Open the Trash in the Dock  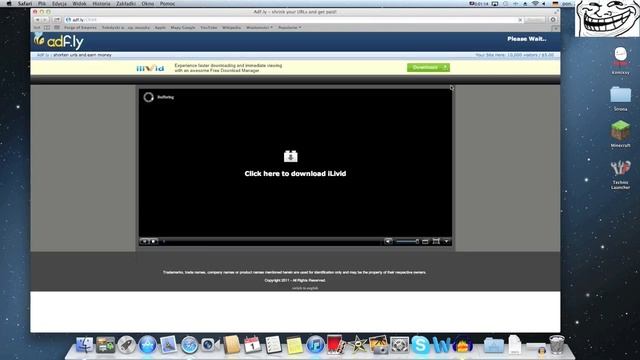tap(557, 345)
